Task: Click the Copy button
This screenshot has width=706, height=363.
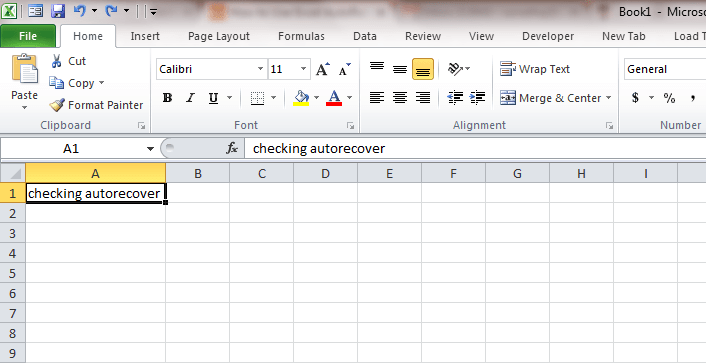Action: pyautogui.click(x=72, y=83)
